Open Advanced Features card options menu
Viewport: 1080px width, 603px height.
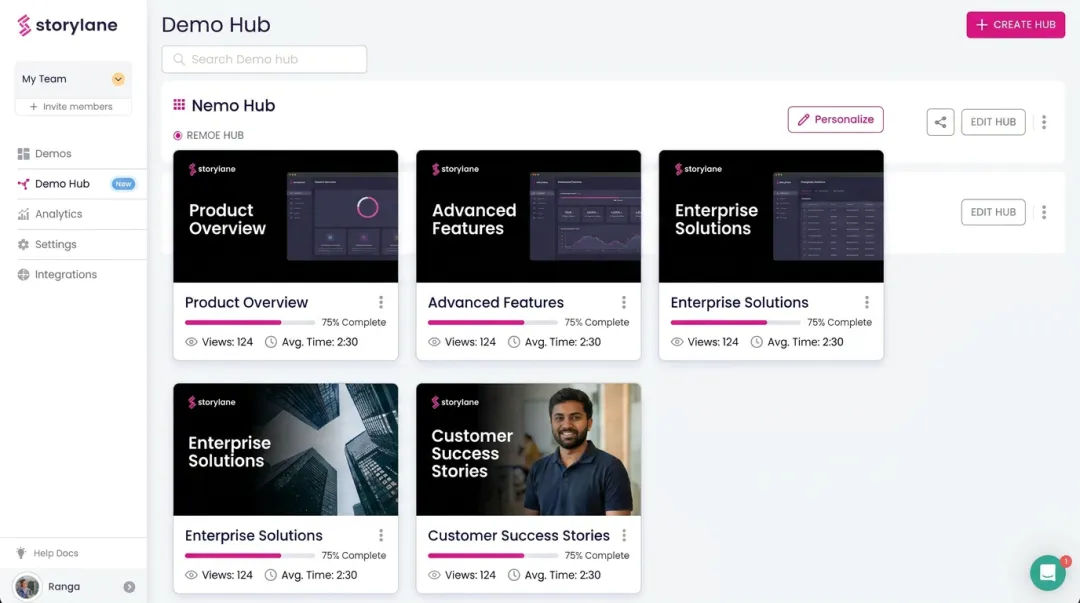pyautogui.click(x=624, y=303)
